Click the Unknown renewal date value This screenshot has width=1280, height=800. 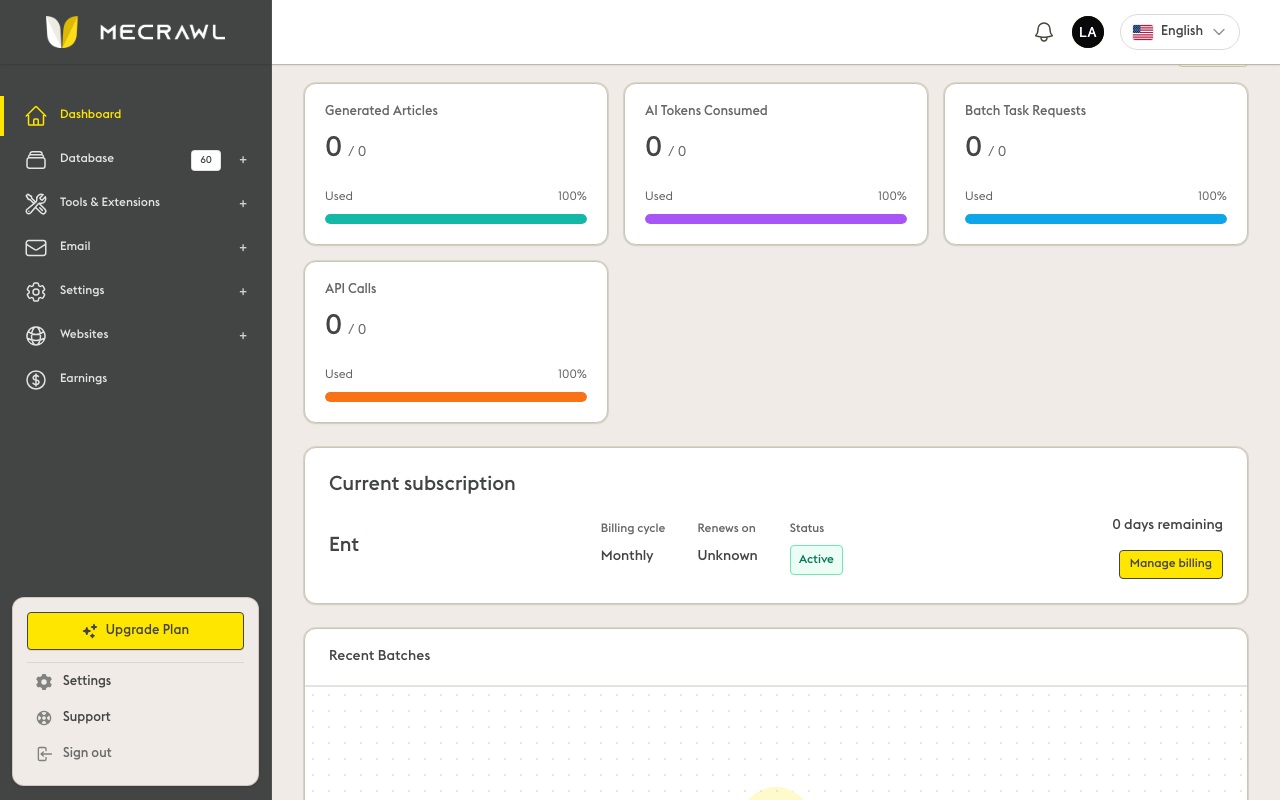[x=727, y=556]
